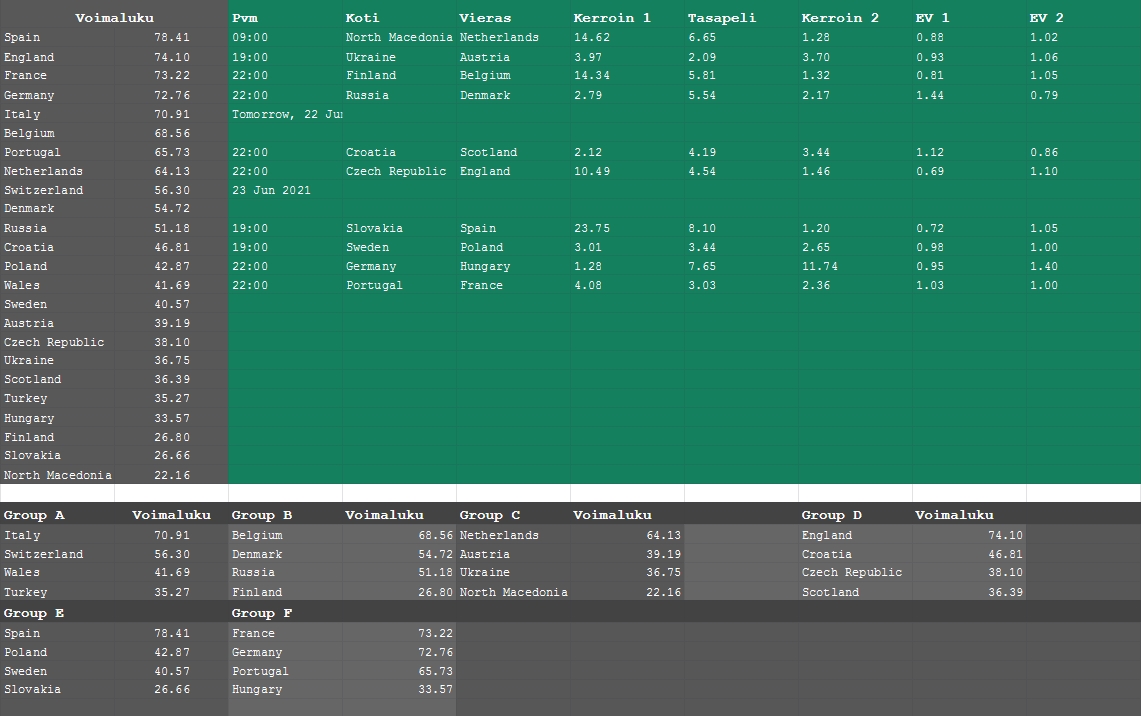The height and width of the screenshot is (716, 1141).
Task: Click the Spain cell in ranking list
Action: coord(23,38)
